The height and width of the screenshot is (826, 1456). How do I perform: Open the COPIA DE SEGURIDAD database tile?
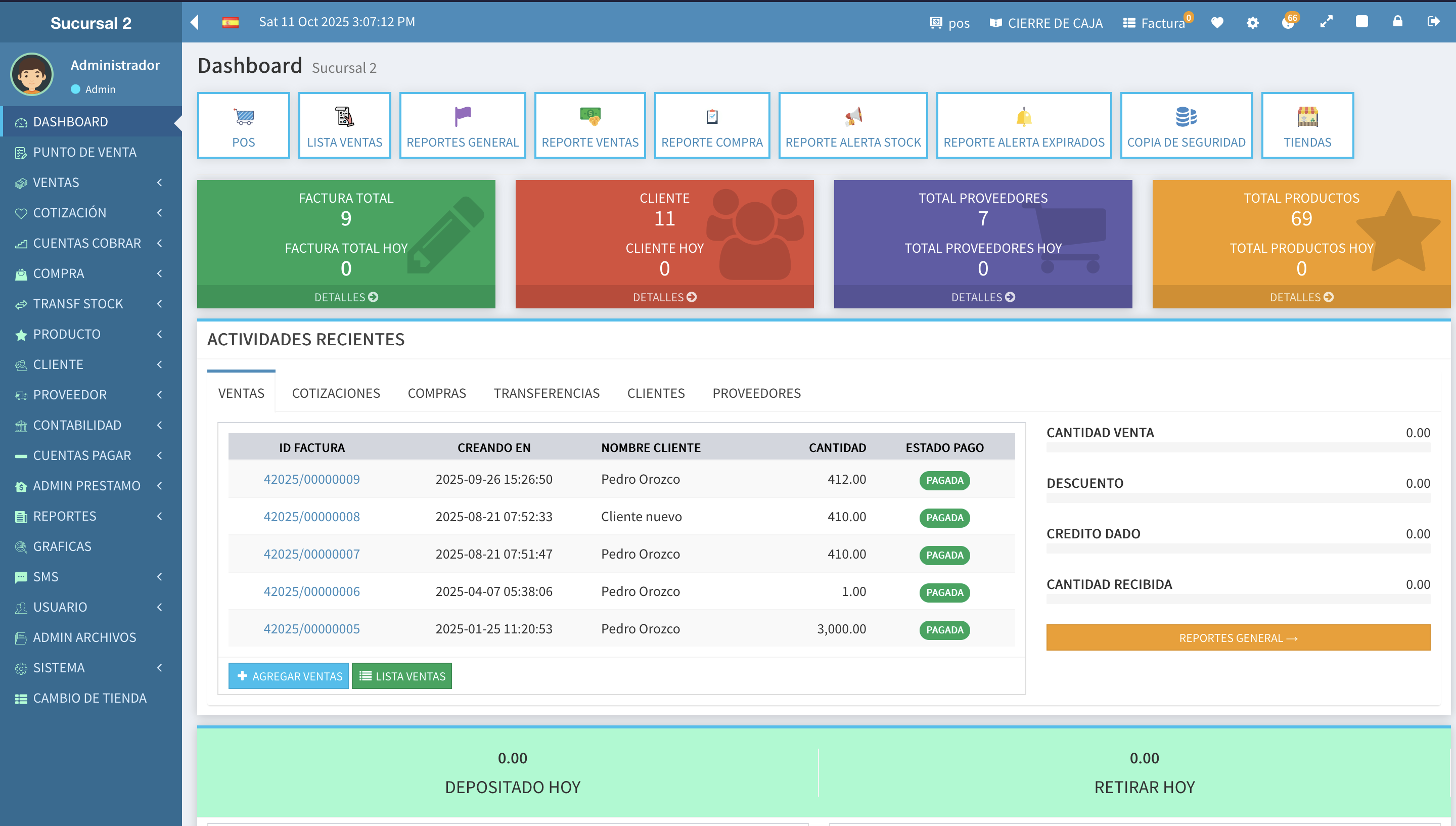coord(1186,125)
